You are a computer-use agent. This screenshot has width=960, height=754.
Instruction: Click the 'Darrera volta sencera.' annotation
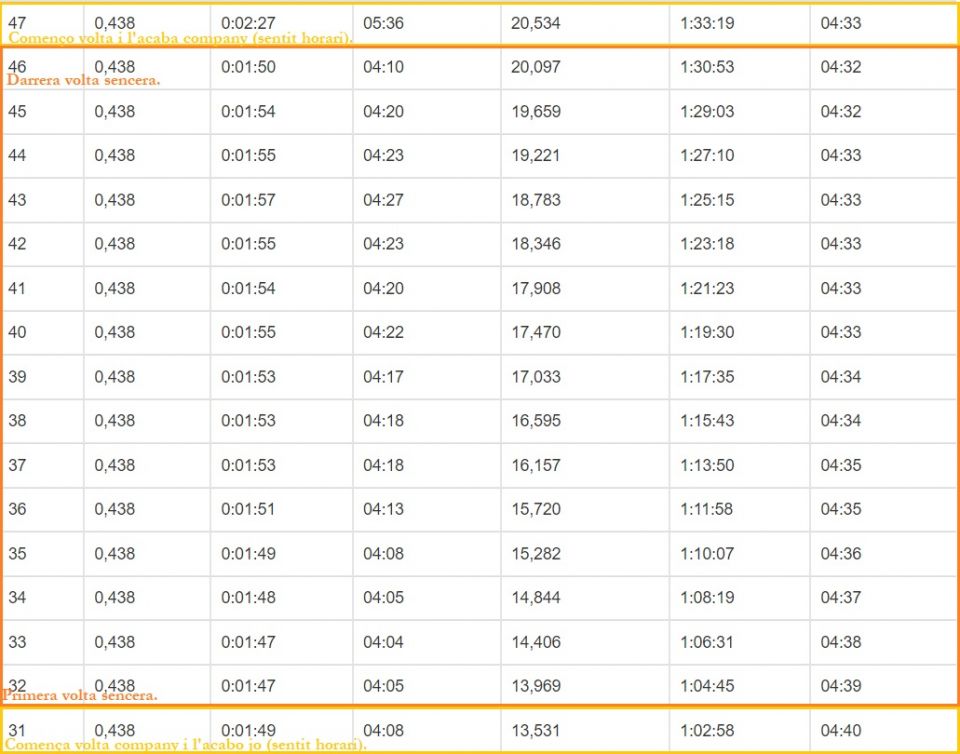click(x=83, y=80)
